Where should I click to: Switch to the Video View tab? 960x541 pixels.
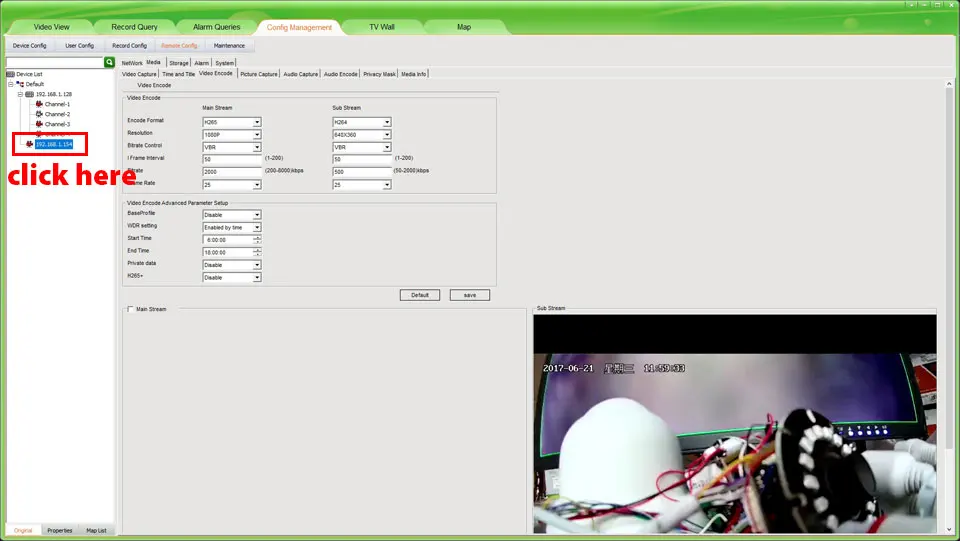coord(51,27)
